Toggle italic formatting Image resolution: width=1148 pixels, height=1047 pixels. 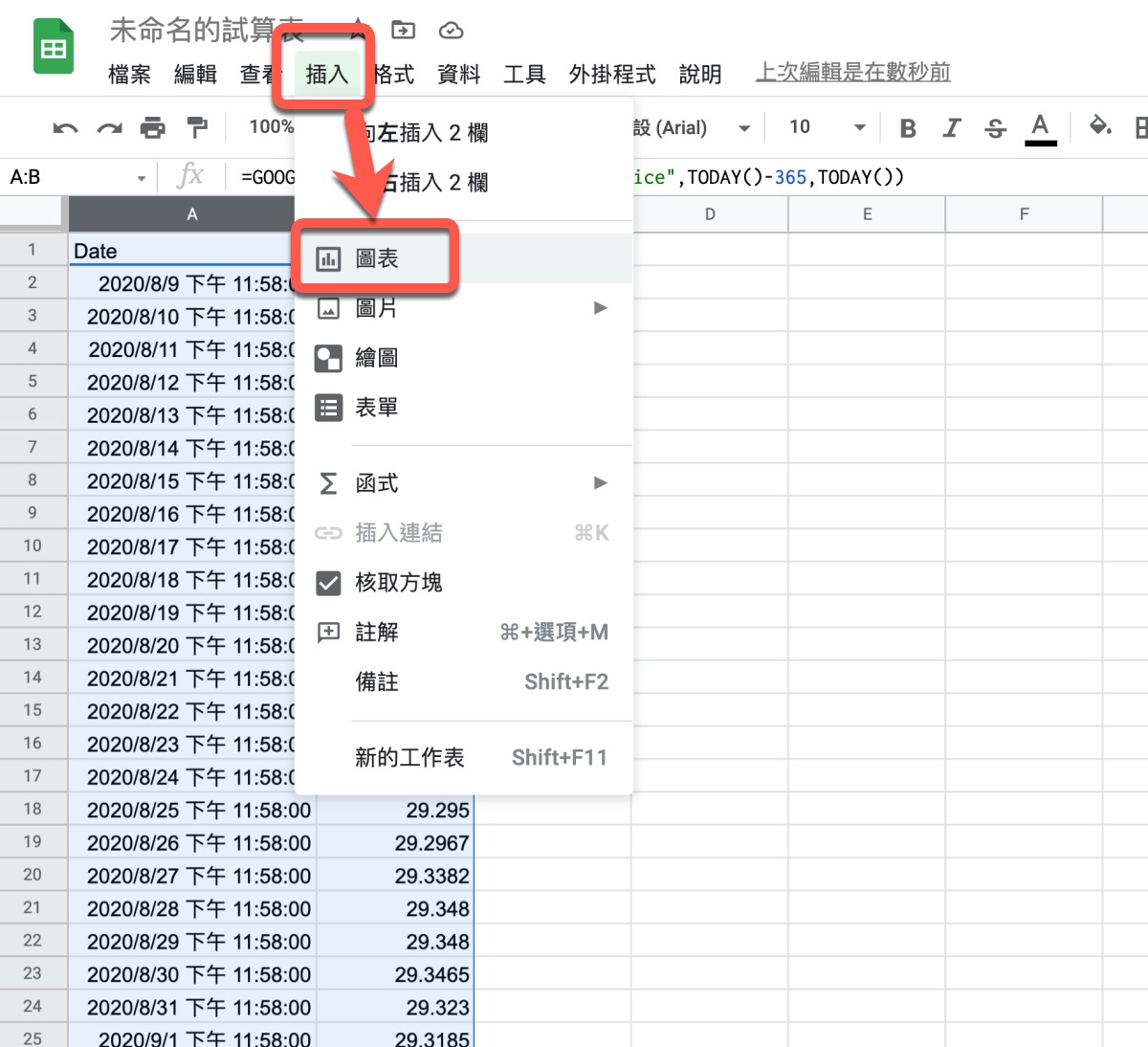(951, 127)
